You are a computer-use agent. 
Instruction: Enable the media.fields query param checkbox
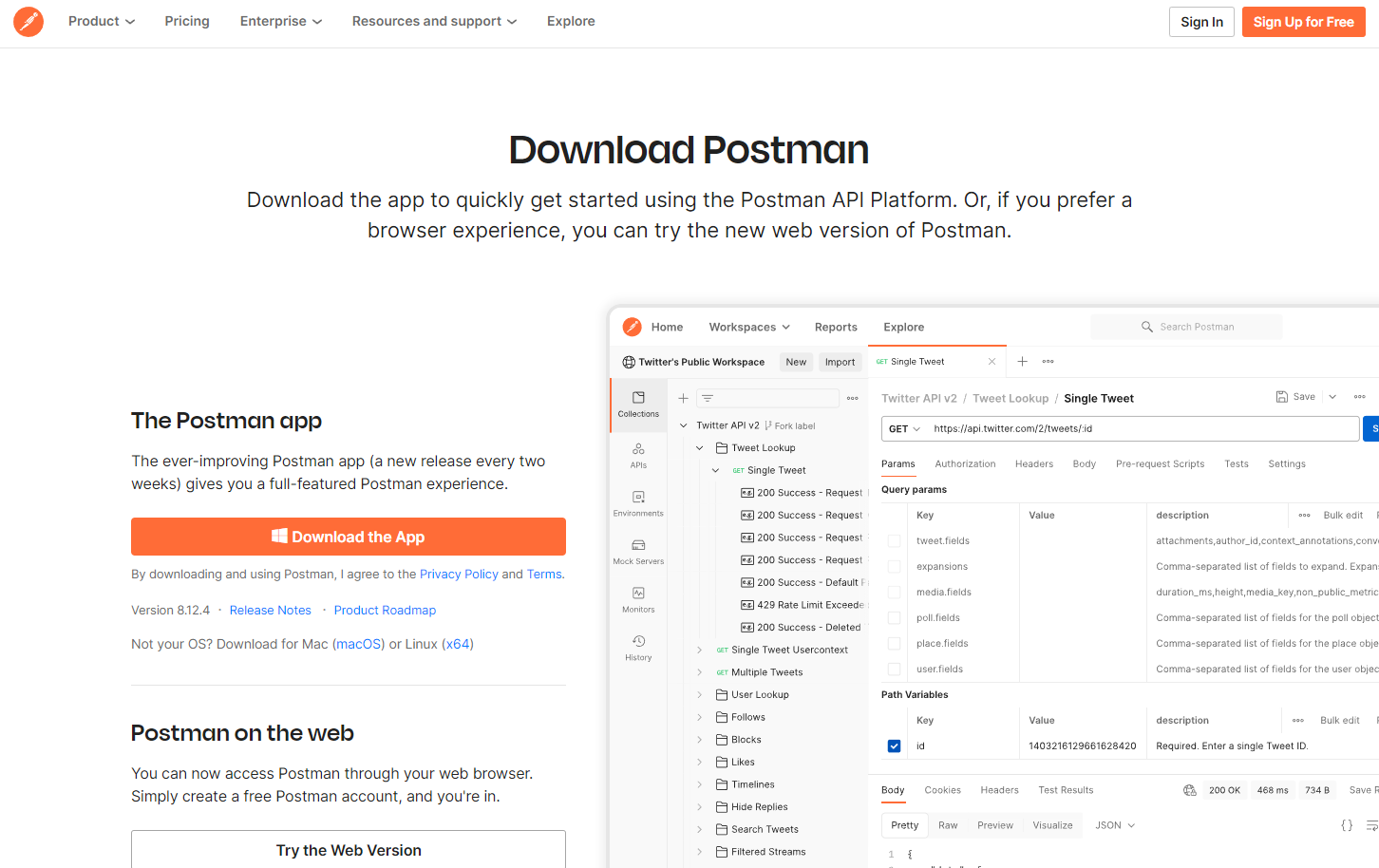[894, 593]
